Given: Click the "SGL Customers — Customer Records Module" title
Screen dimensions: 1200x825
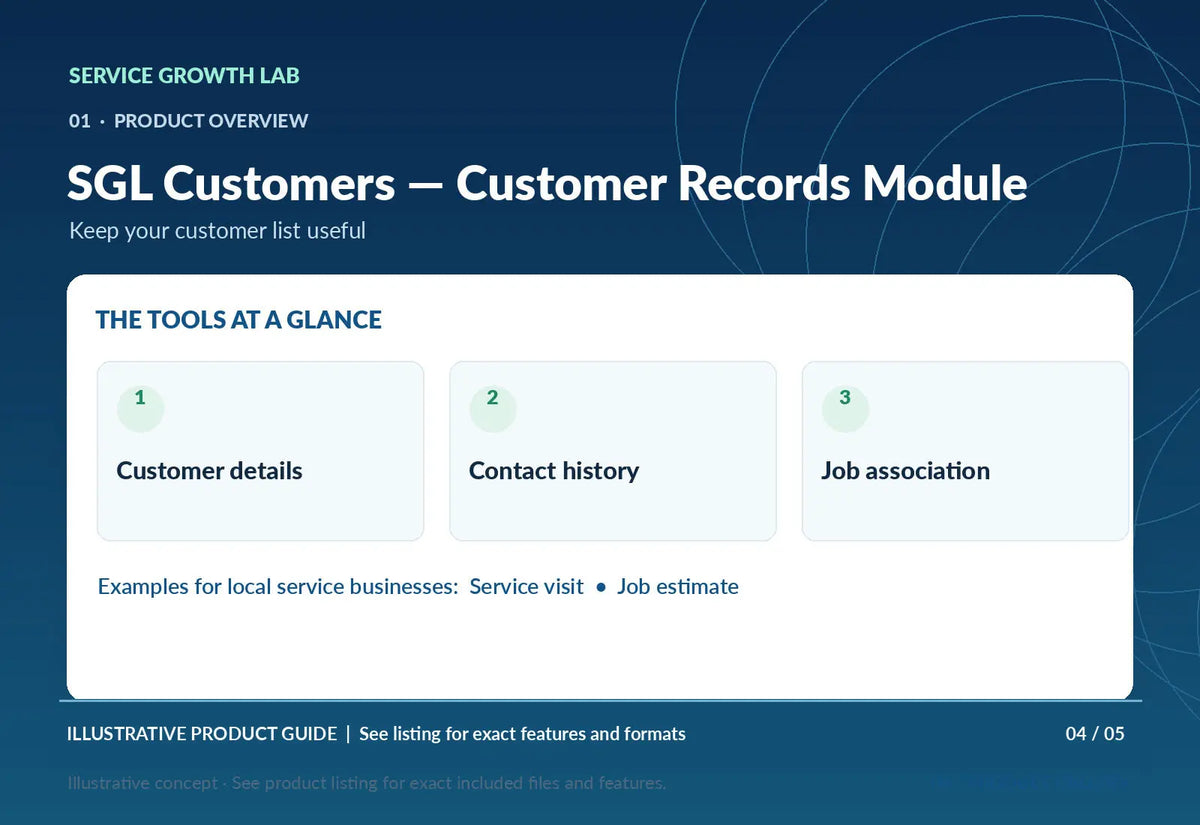Looking at the screenshot, I should (x=547, y=184).
